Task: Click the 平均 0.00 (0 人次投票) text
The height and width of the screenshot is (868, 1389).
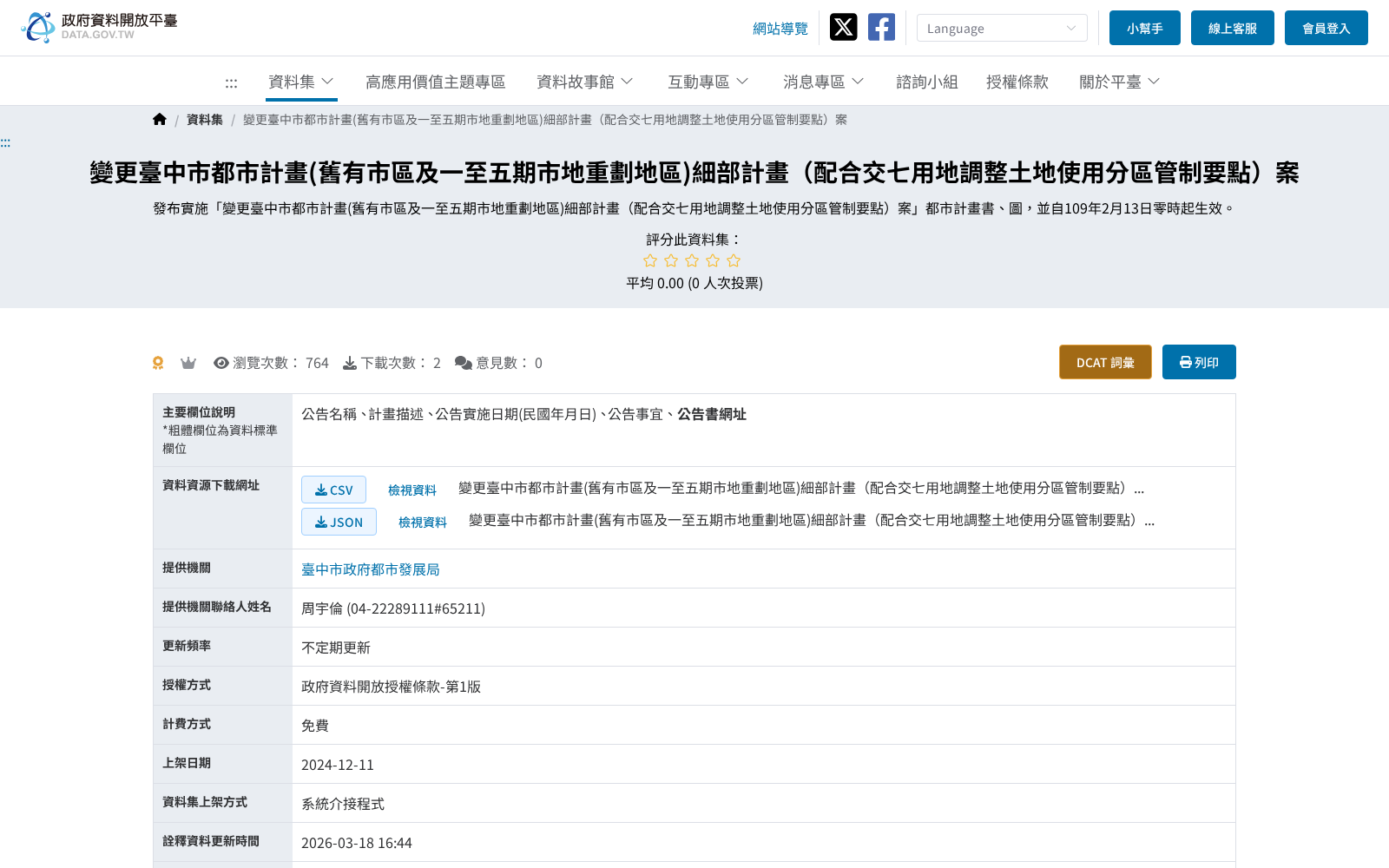Action: click(x=694, y=283)
